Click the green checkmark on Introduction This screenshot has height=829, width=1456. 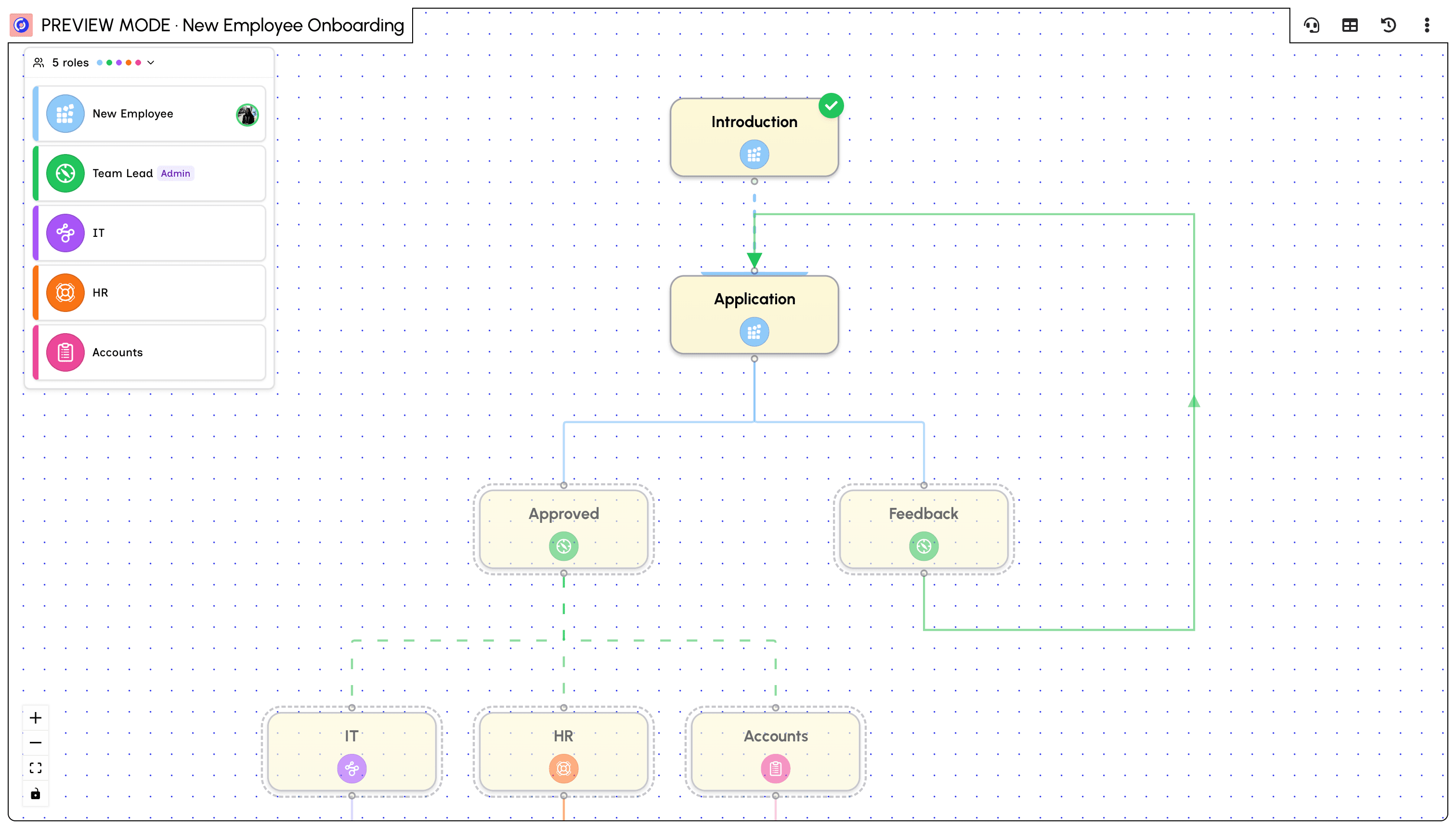[831, 105]
